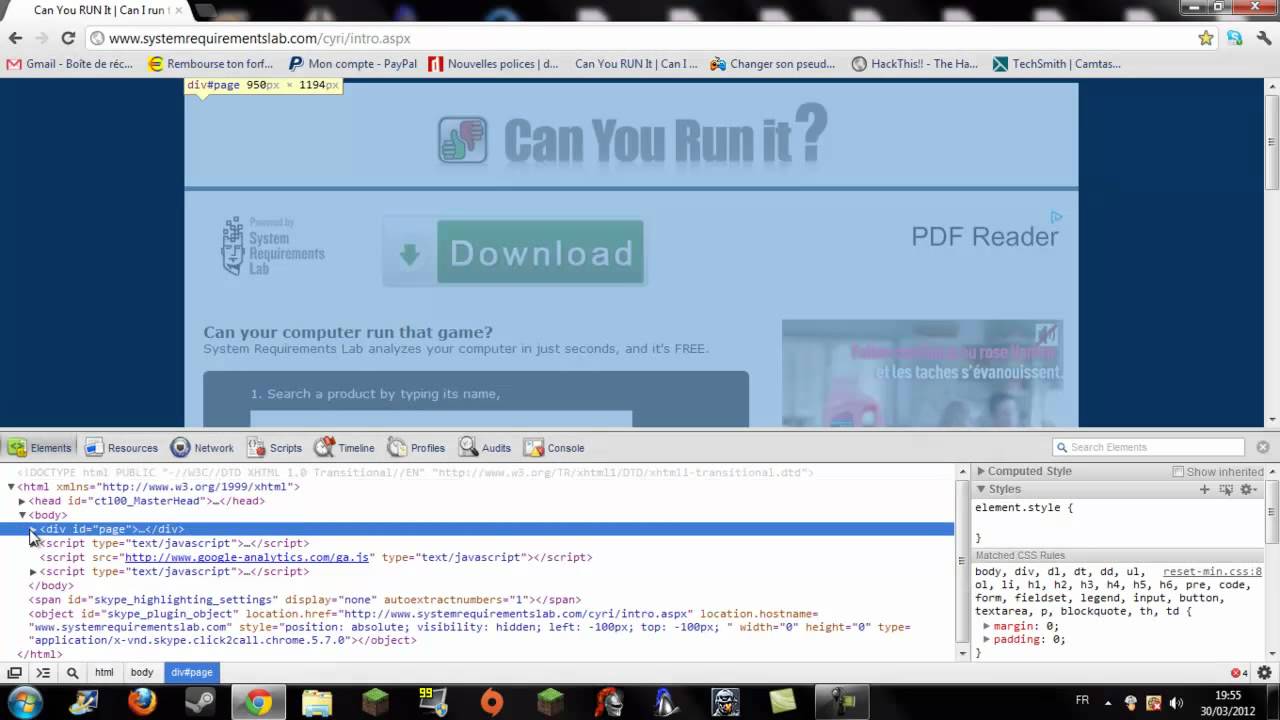Open the Changer son pseud... bookmark
Screen dimensions: 1280x720
coord(773,64)
